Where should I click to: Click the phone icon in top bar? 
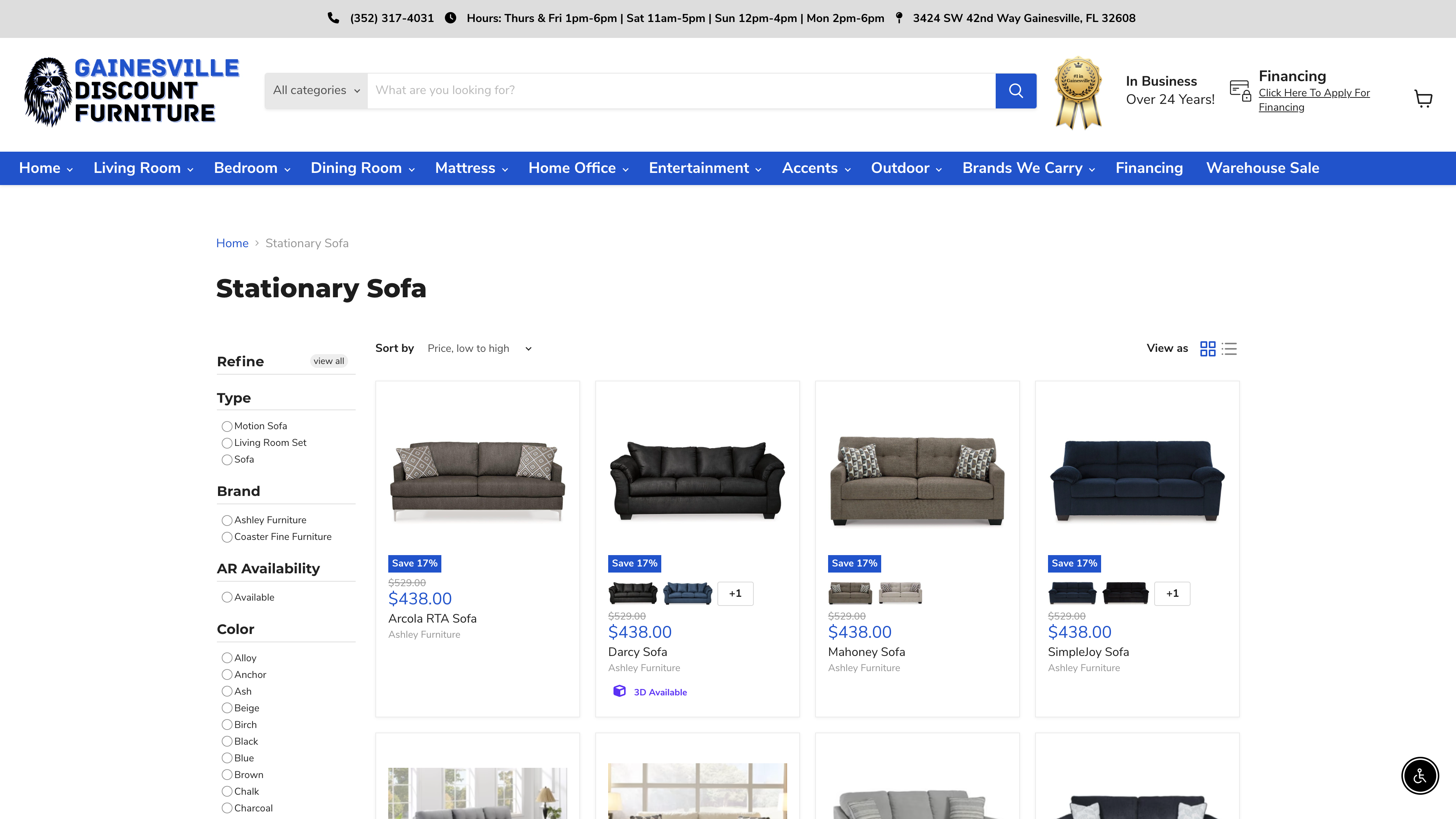pos(333,17)
